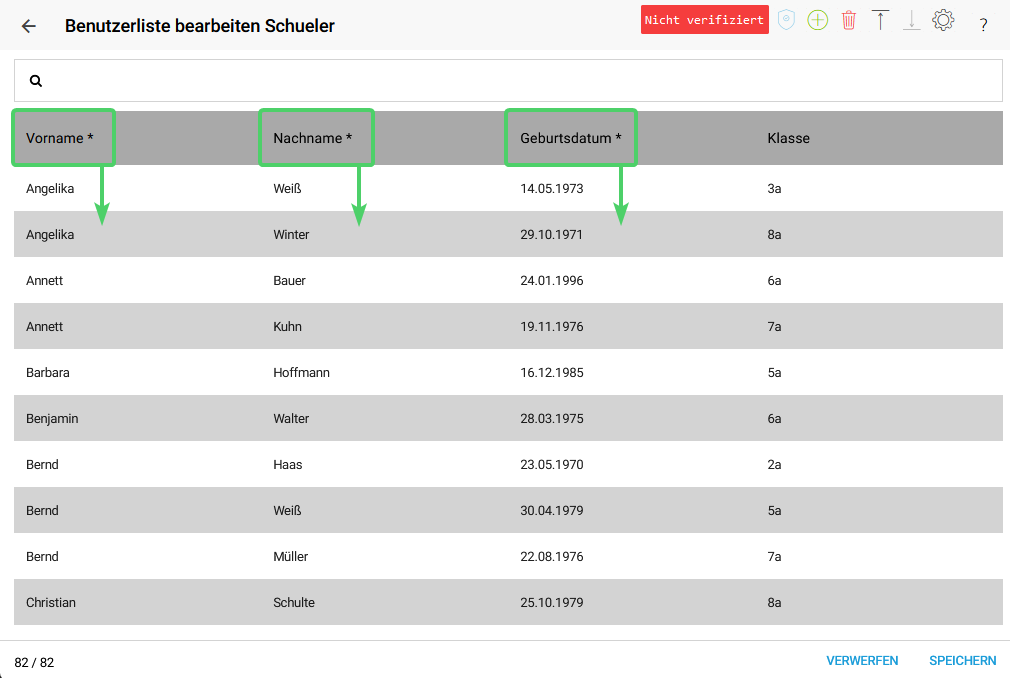Sort by Vorname column header
Image resolution: width=1010 pixels, height=678 pixels.
coord(60,138)
